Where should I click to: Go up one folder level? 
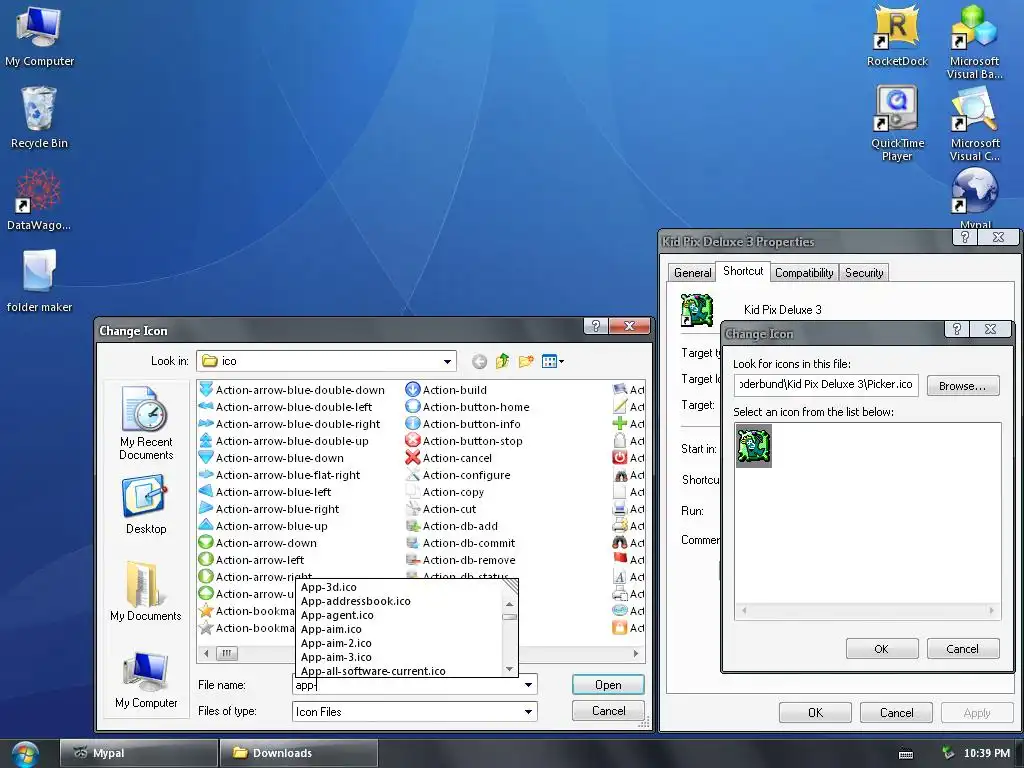pos(502,361)
